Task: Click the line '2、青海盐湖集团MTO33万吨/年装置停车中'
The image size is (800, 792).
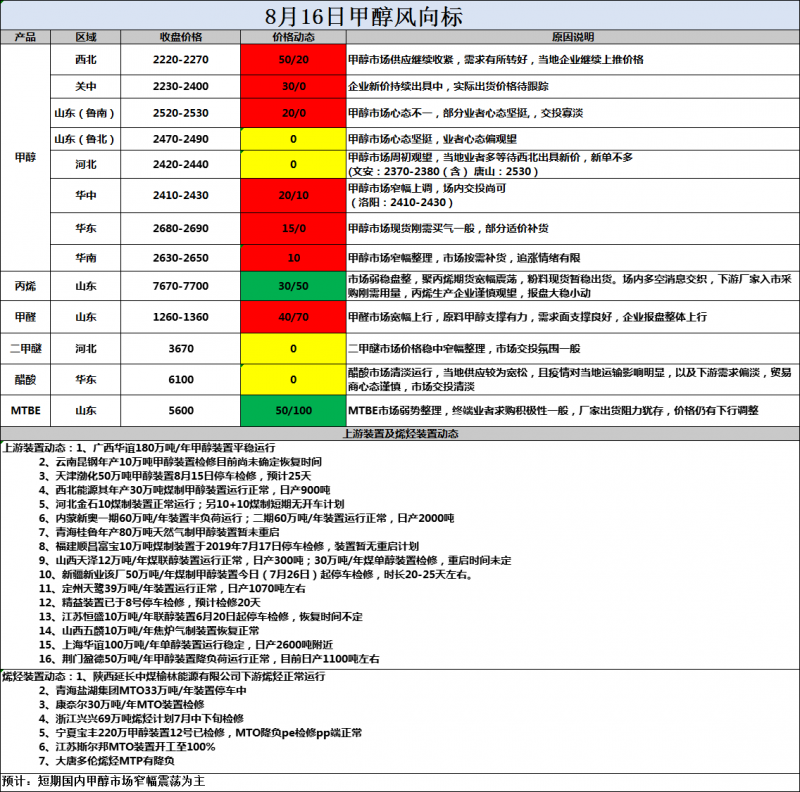Action: (x=143, y=691)
